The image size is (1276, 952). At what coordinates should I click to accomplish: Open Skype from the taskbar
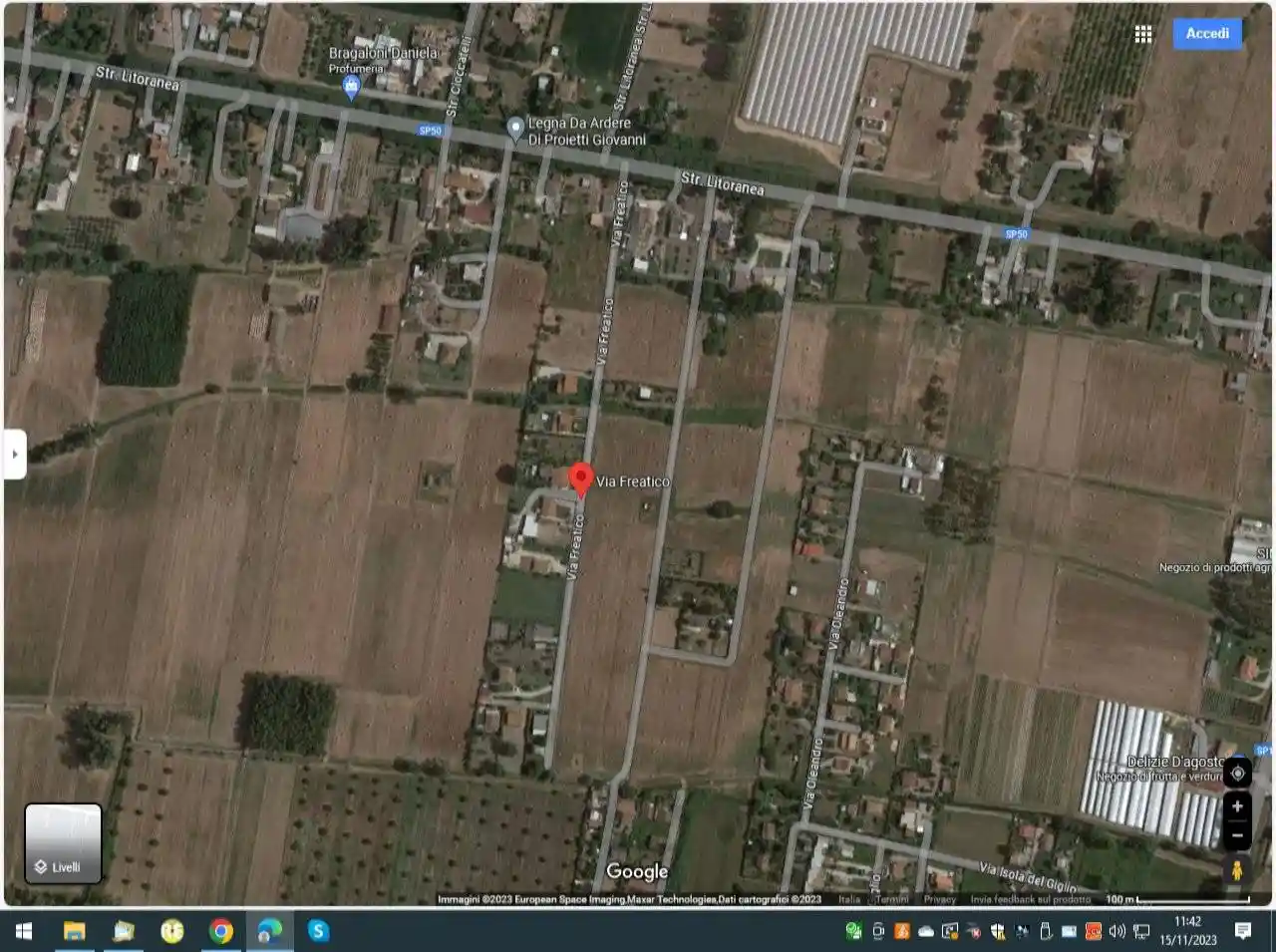[317, 932]
